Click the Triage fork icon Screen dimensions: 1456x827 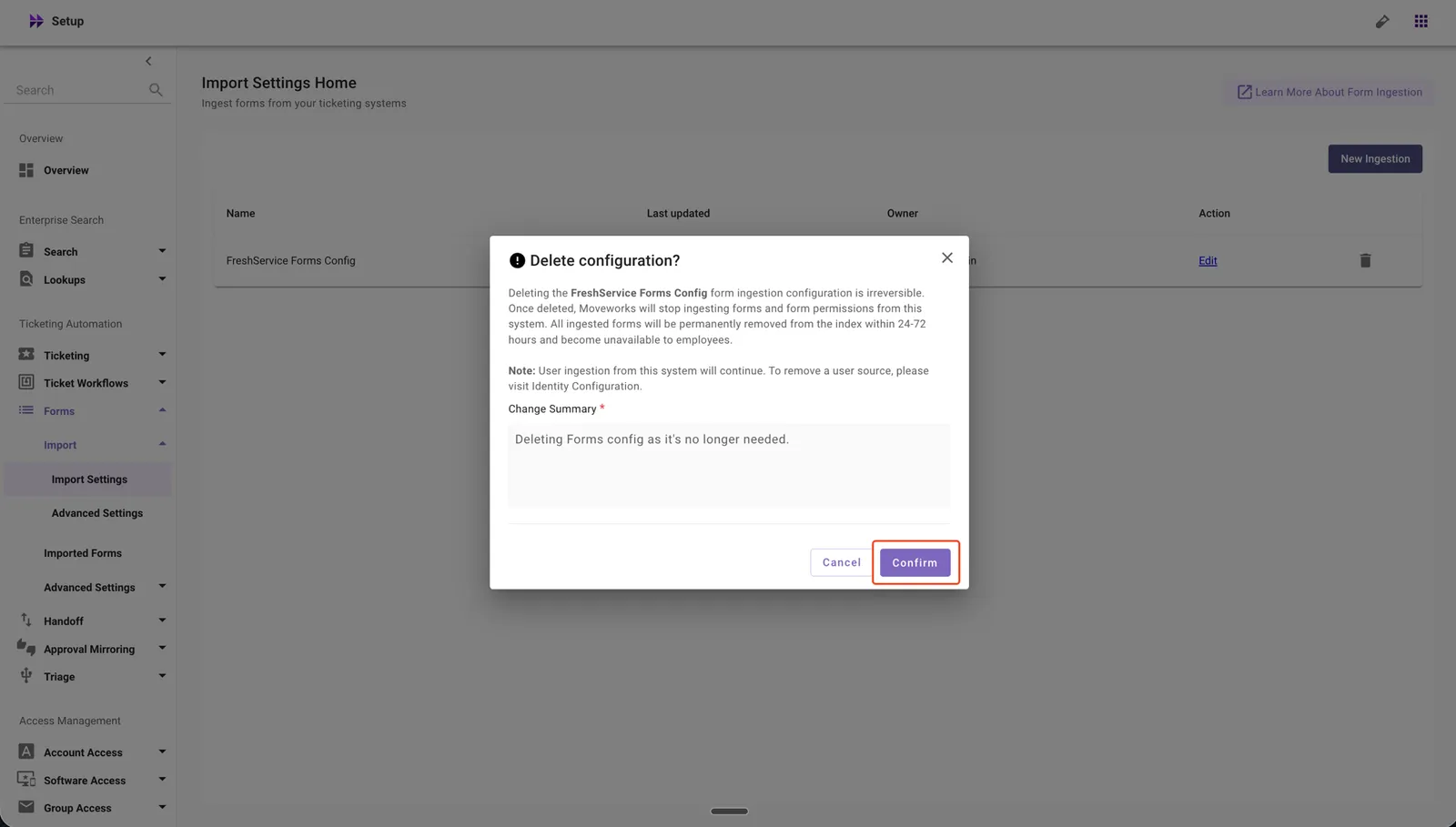point(26,675)
